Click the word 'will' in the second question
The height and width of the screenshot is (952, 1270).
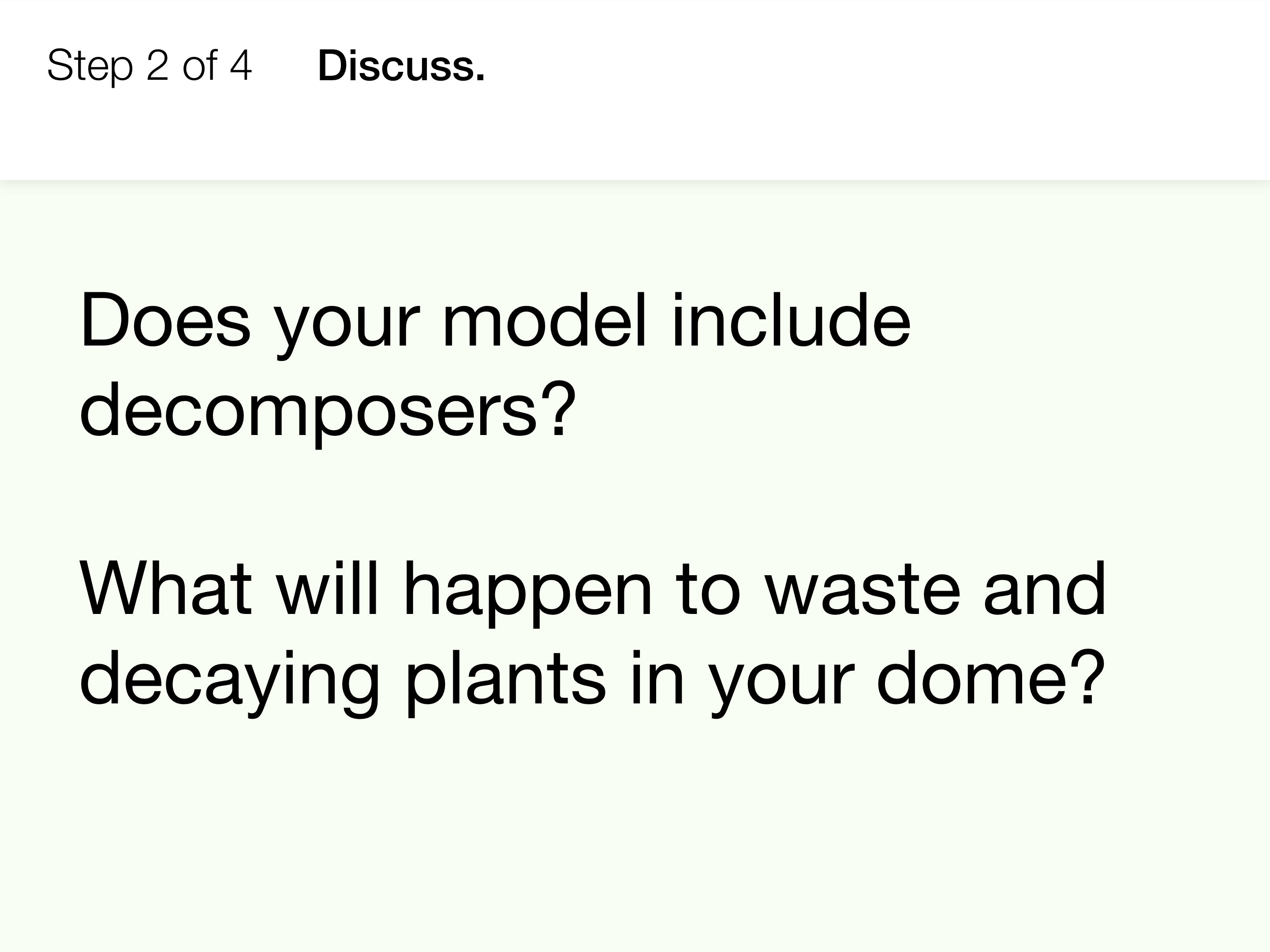(x=327, y=589)
